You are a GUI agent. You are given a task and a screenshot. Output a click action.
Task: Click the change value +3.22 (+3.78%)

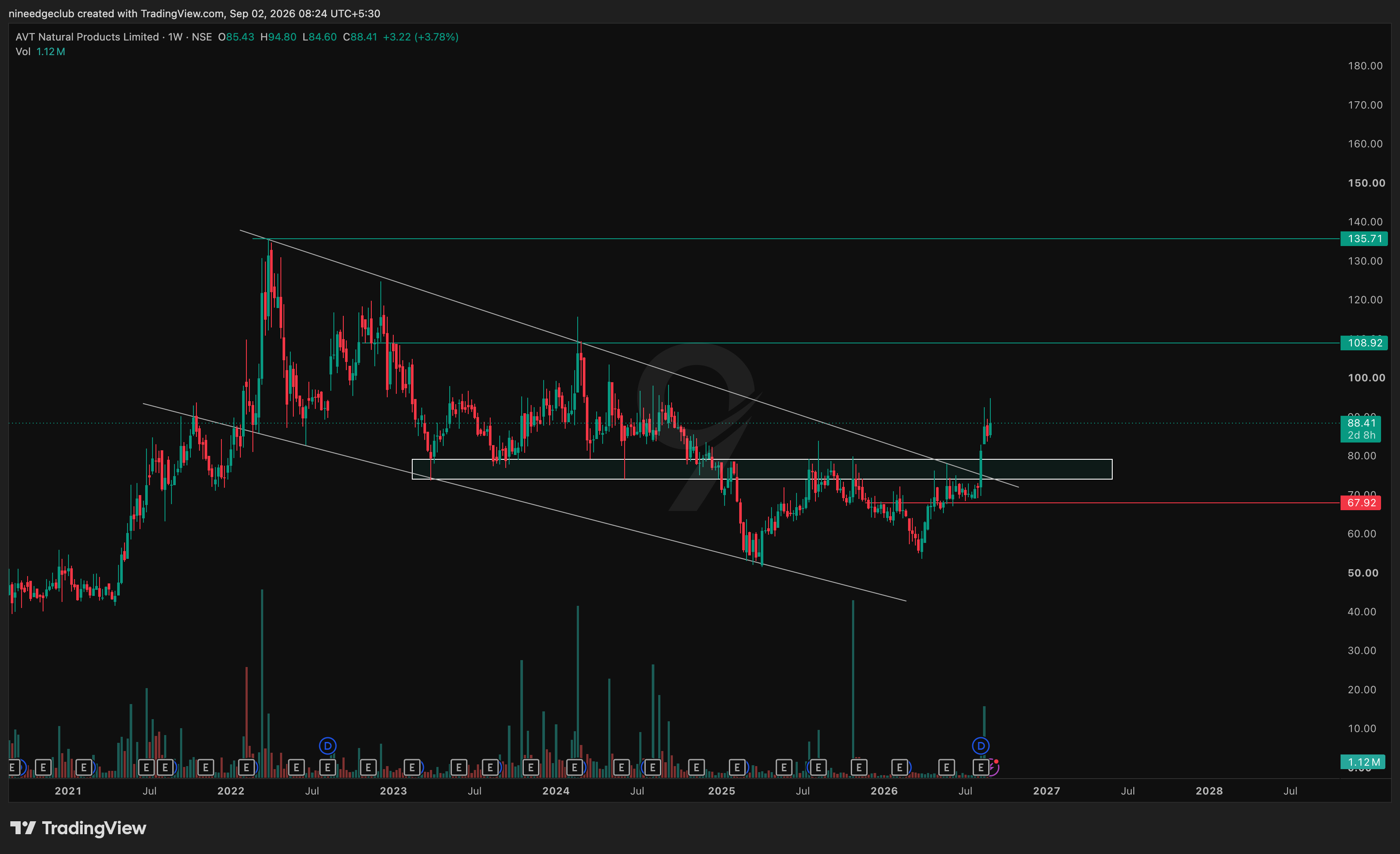(420, 37)
